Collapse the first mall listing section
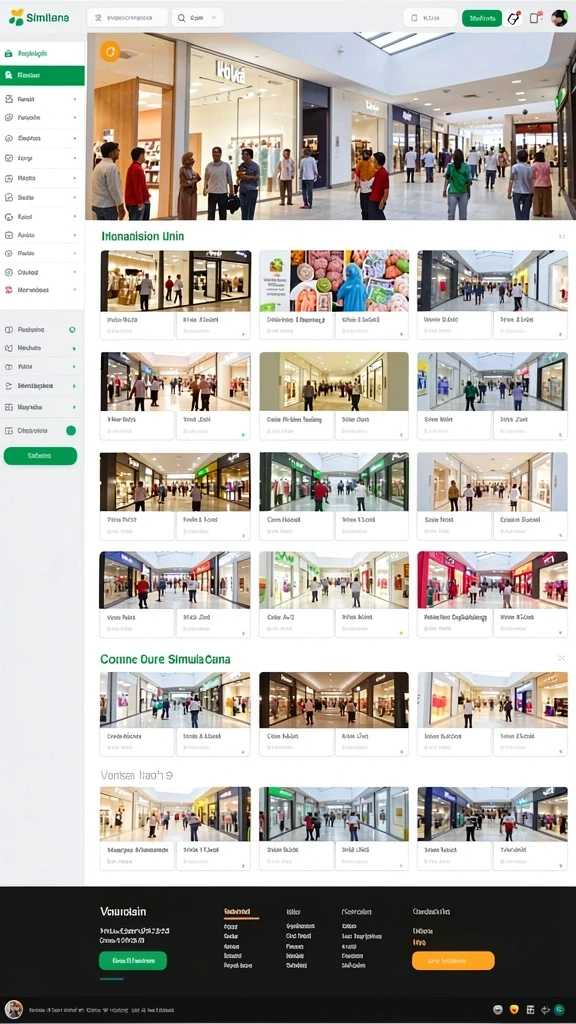This screenshot has height=1024, width=576. 562,236
